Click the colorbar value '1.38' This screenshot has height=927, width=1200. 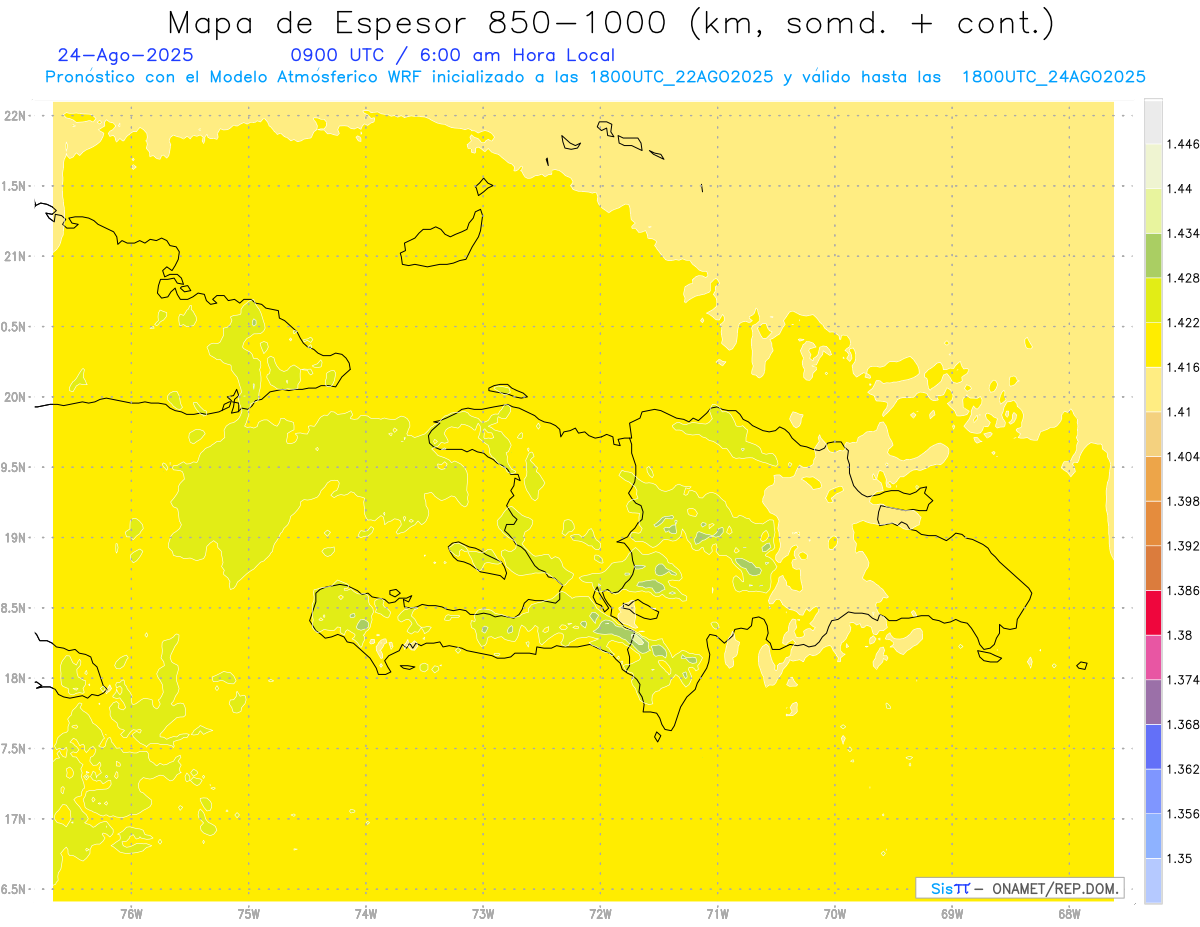(1181, 635)
